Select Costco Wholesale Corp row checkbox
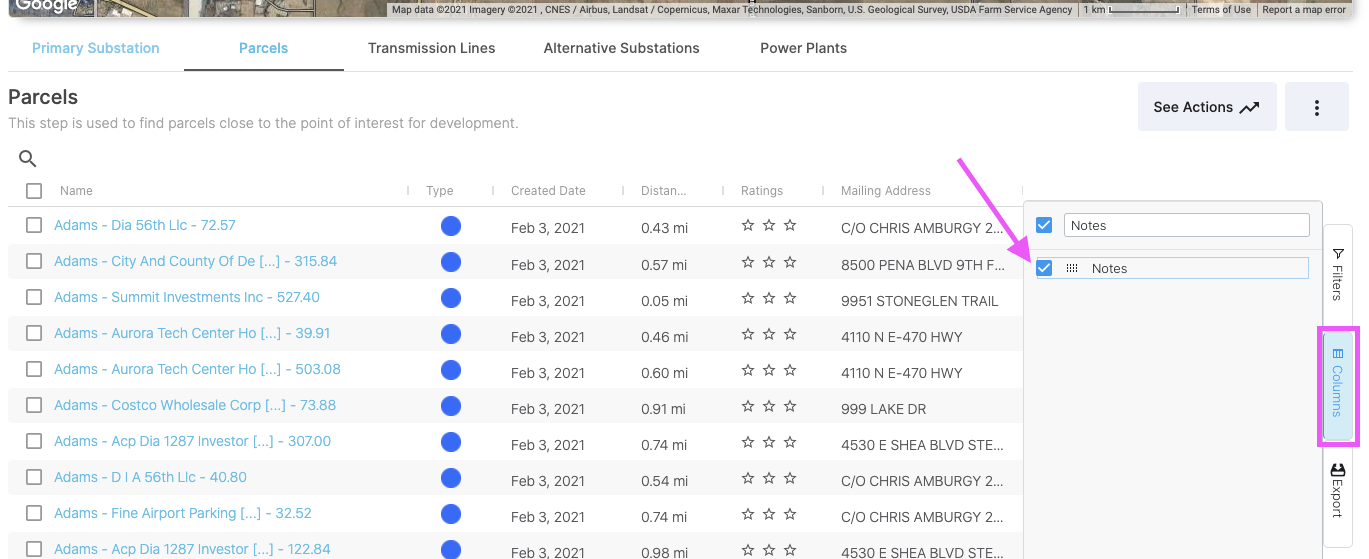This screenshot has width=1369, height=559. 34,405
